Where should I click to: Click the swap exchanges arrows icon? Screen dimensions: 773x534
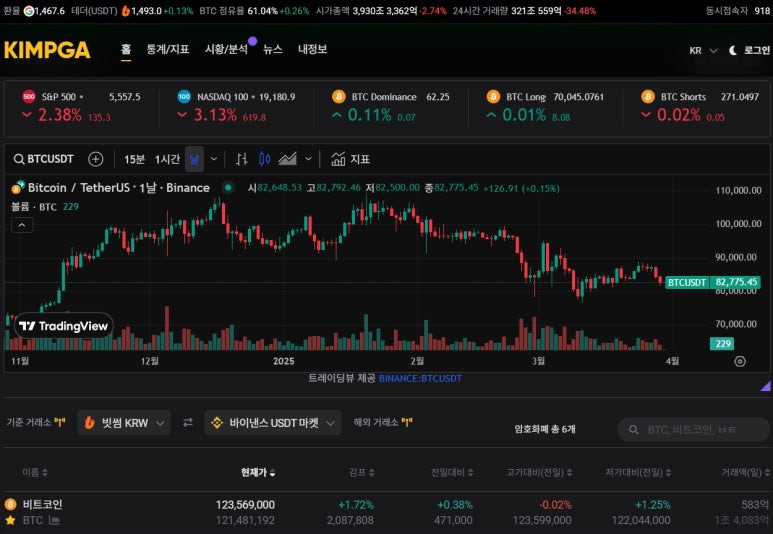(188, 423)
